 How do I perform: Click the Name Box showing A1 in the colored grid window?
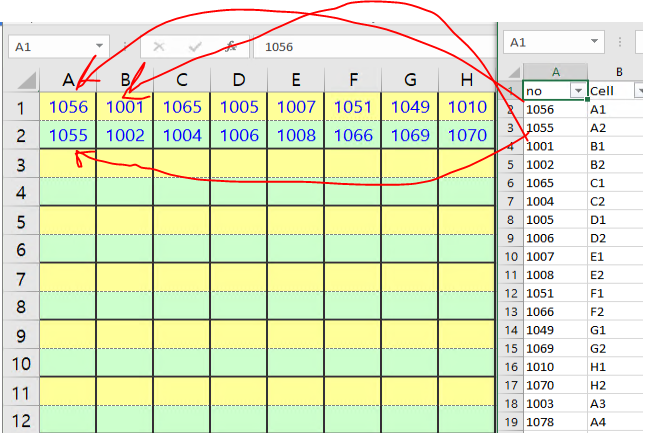click(58, 46)
